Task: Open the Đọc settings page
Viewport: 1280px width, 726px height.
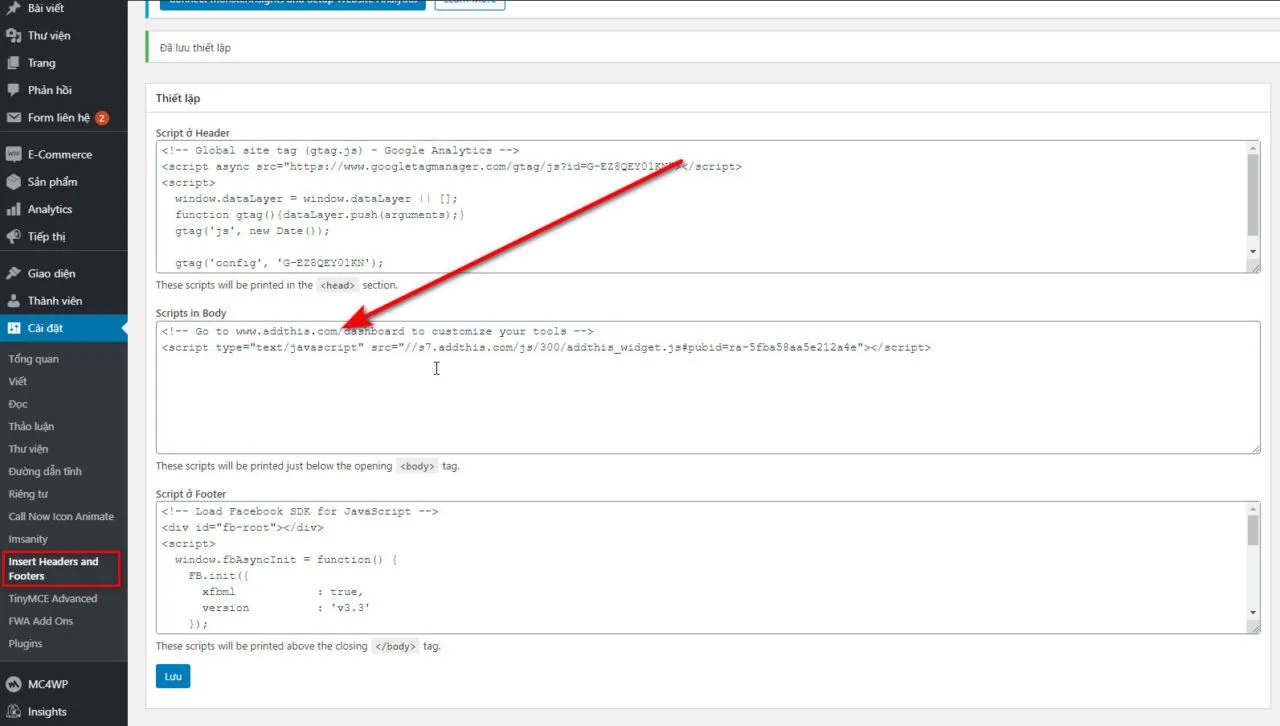Action: tap(18, 404)
